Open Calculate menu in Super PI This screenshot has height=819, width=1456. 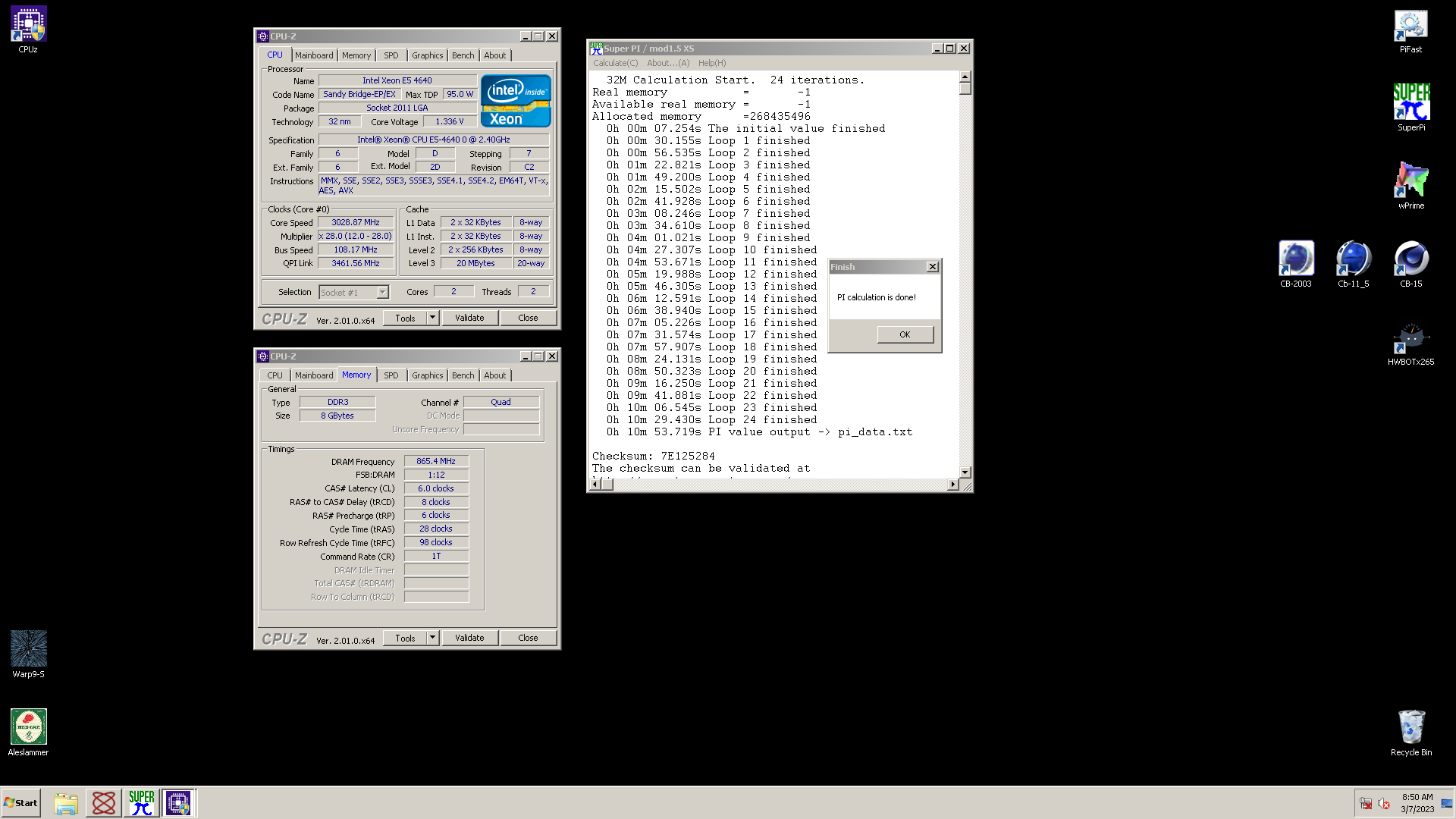pyautogui.click(x=616, y=63)
